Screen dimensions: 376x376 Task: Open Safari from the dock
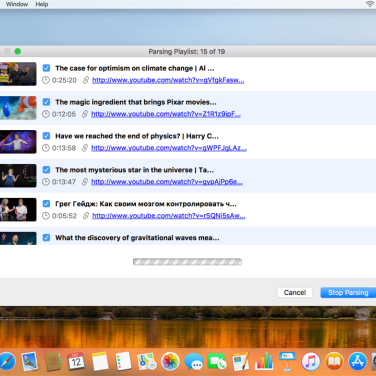point(7,362)
